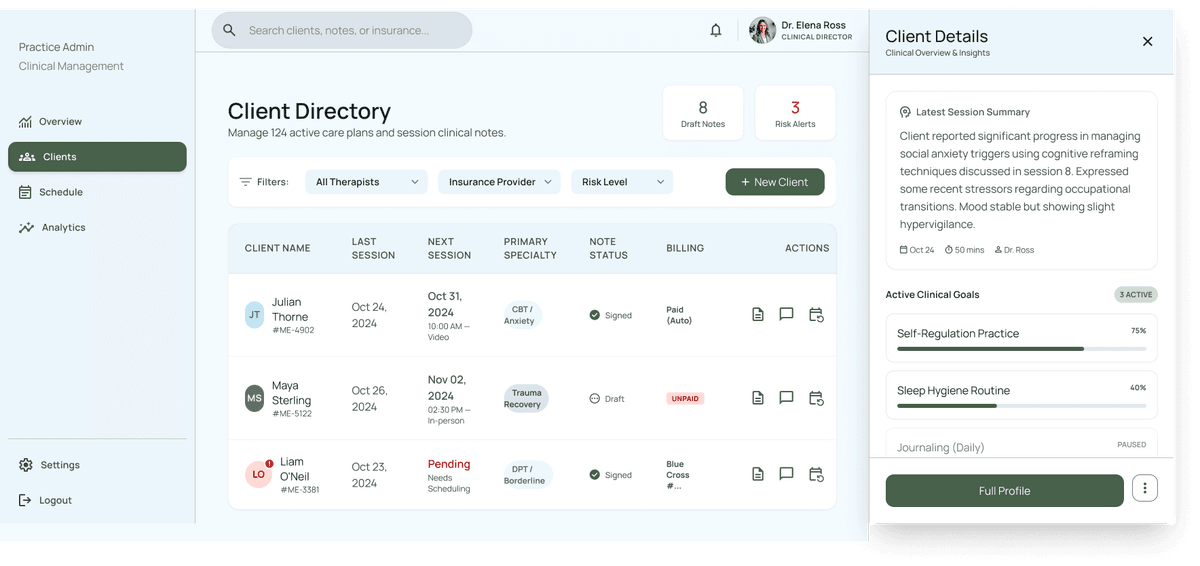1200x566 pixels.
Task: Open the notifications bell
Action: click(x=716, y=30)
